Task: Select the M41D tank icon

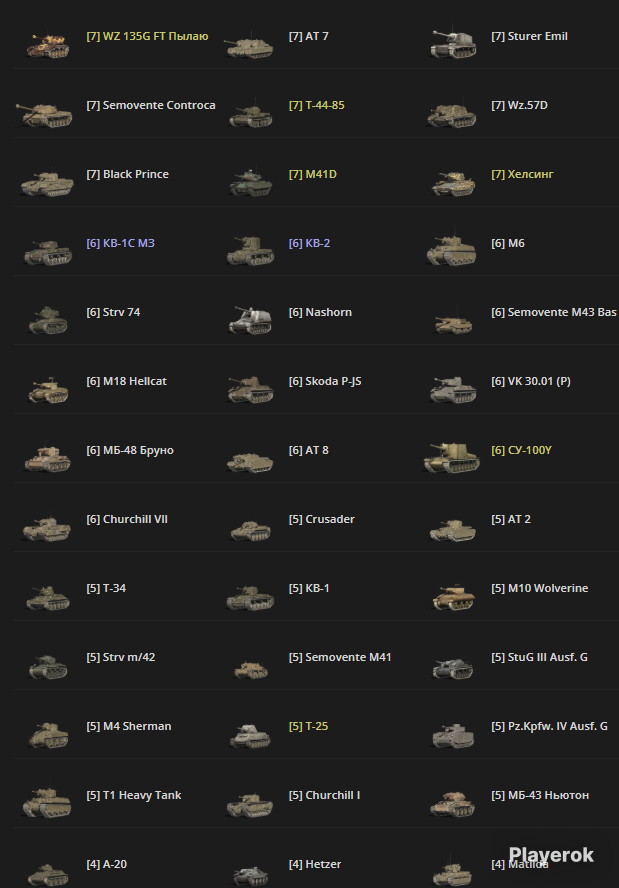Action: pyautogui.click(x=251, y=183)
